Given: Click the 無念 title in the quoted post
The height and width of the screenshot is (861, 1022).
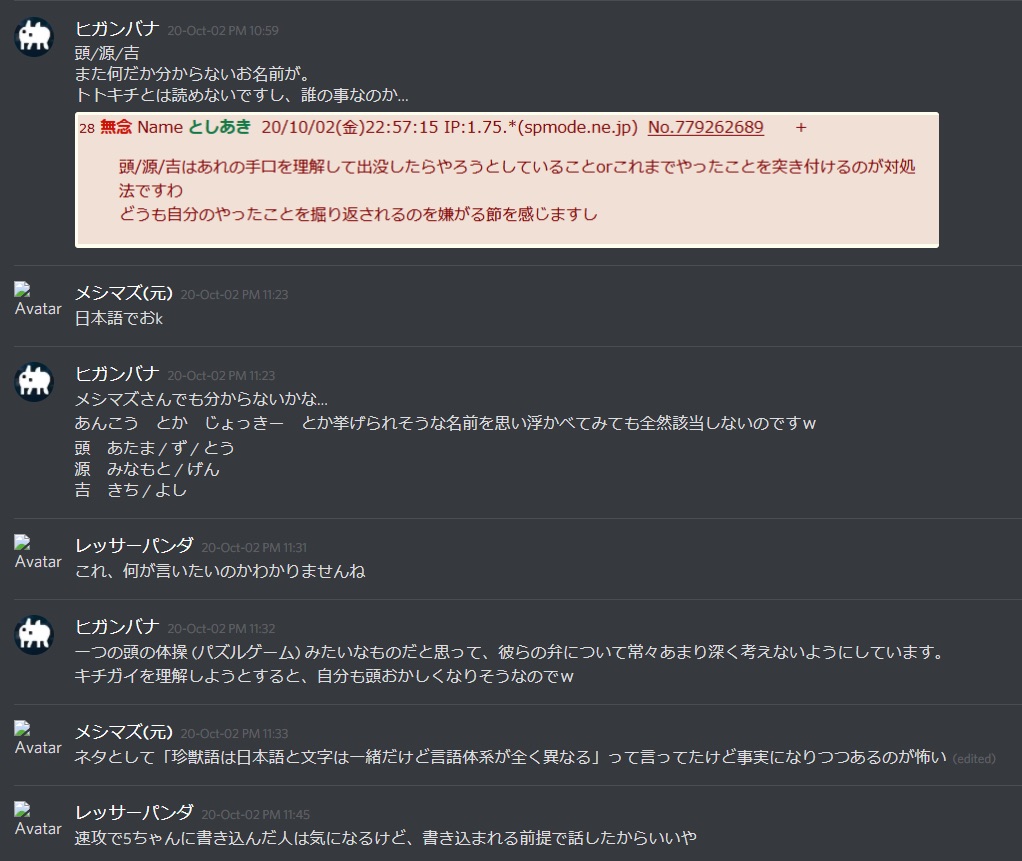Looking at the screenshot, I should coord(115,127).
